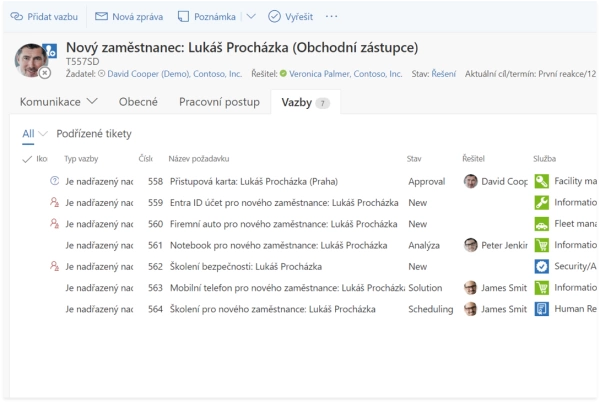This screenshot has width=600, height=403.
Task: Expand the Poznámka dropdown arrow
Action: [x=251, y=16]
